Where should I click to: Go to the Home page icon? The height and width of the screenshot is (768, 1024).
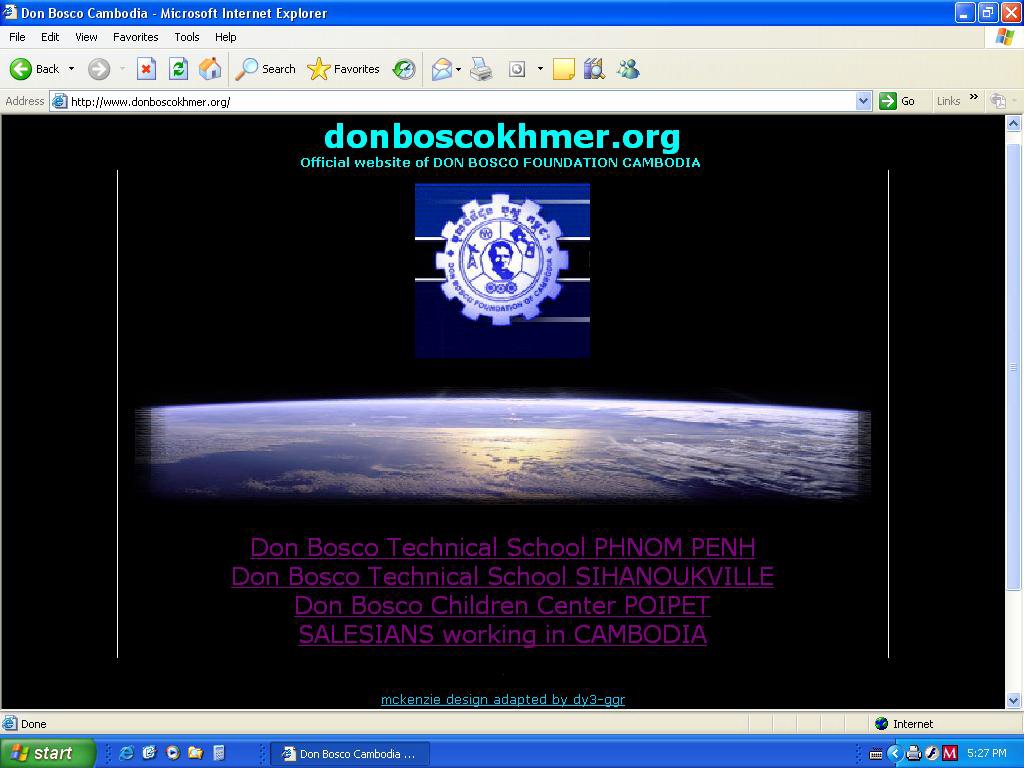[x=210, y=69]
